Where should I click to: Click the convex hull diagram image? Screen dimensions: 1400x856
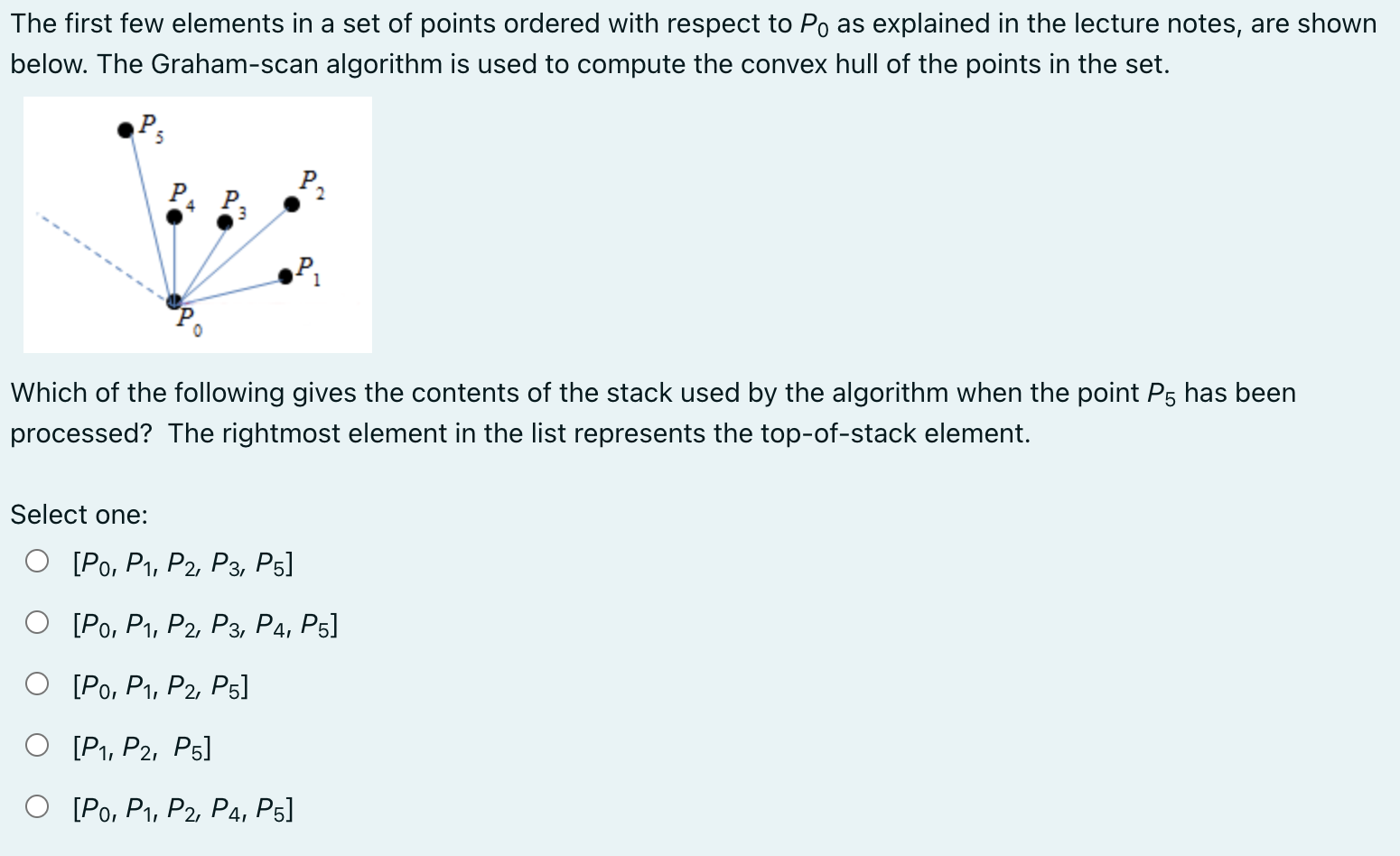click(x=198, y=224)
